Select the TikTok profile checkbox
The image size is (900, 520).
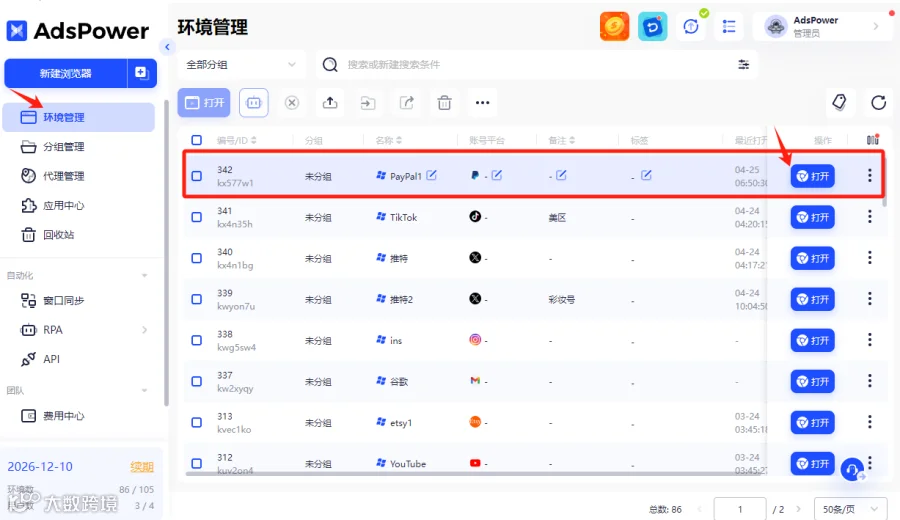(x=197, y=217)
